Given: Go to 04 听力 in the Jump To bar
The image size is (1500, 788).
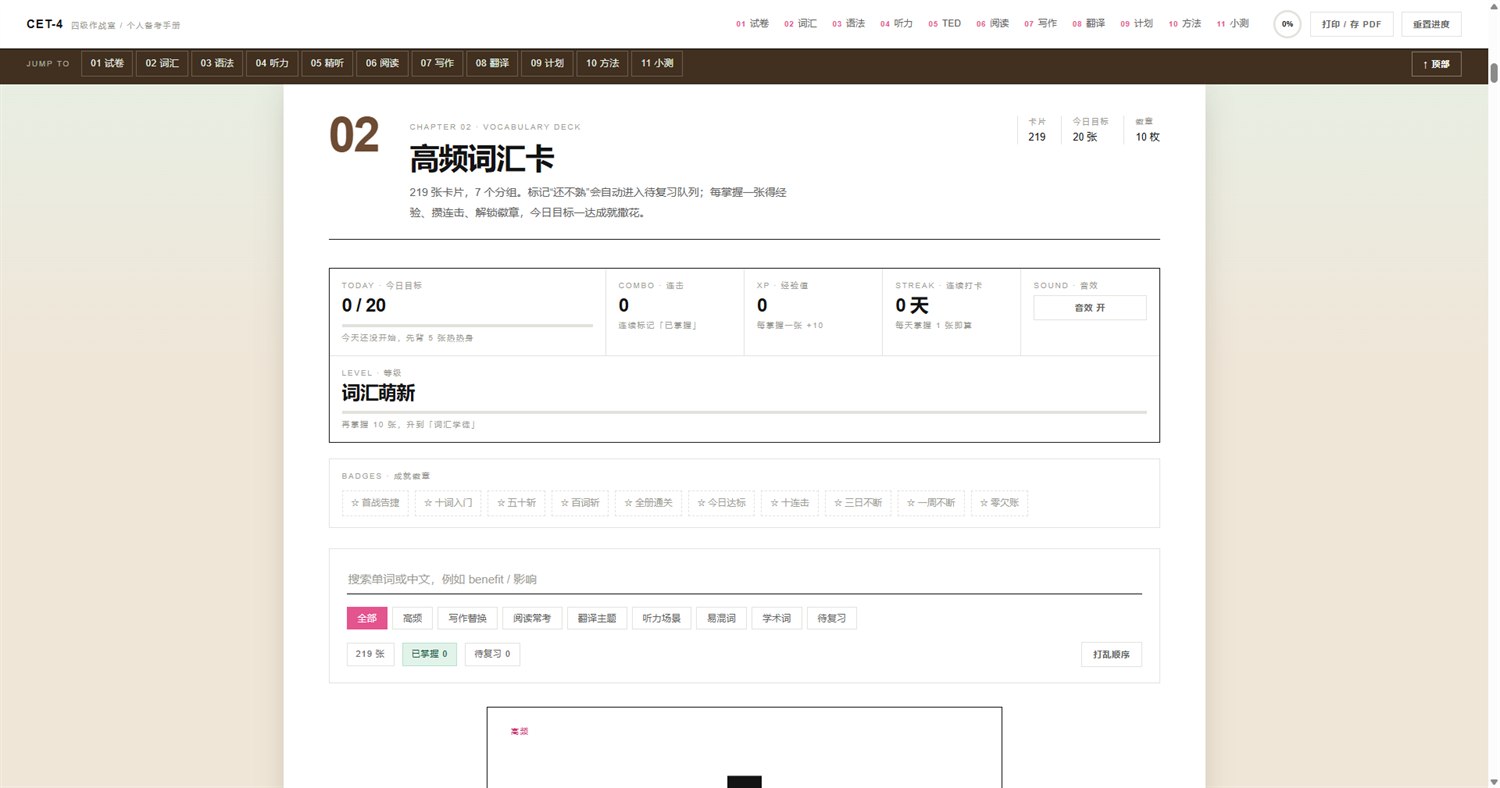Looking at the screenshot, I should [272, 64].
